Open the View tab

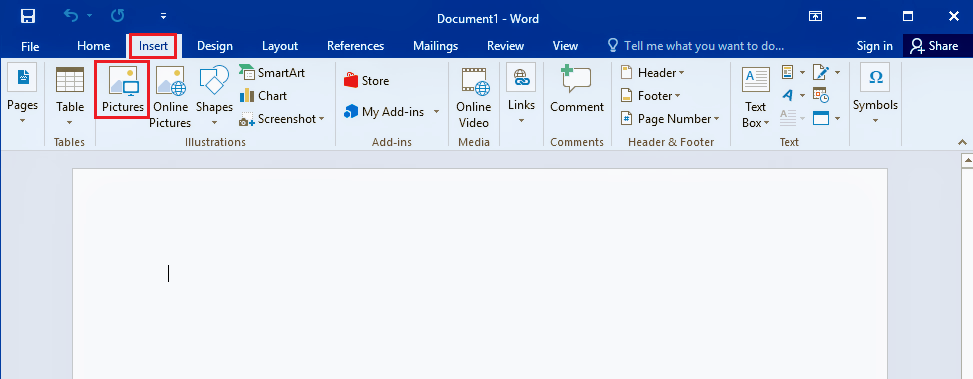[565, 46]
